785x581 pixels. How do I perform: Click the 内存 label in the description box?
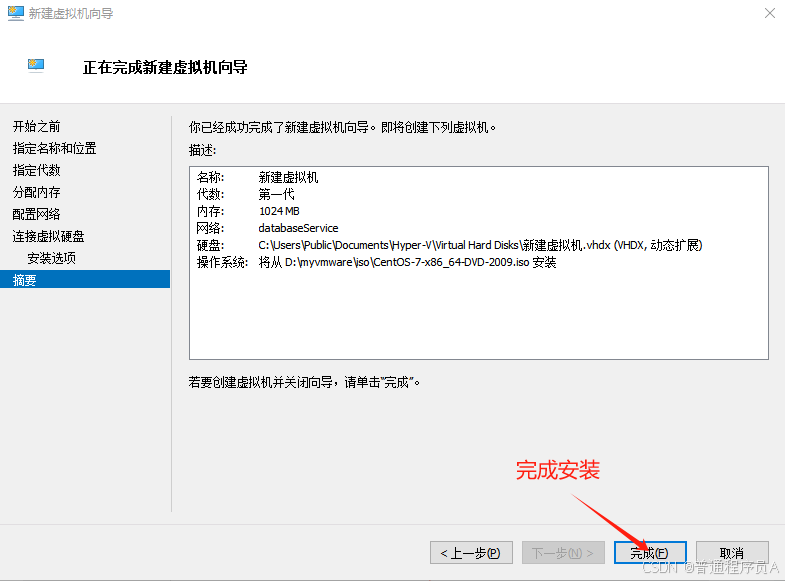pos(210,211)
